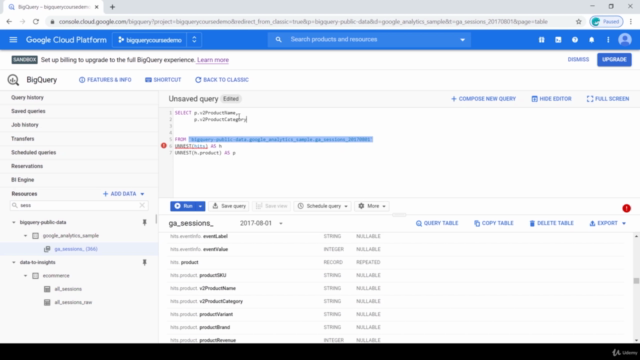
Task: Follow the Learn more billing link
Action: [213, 60]
